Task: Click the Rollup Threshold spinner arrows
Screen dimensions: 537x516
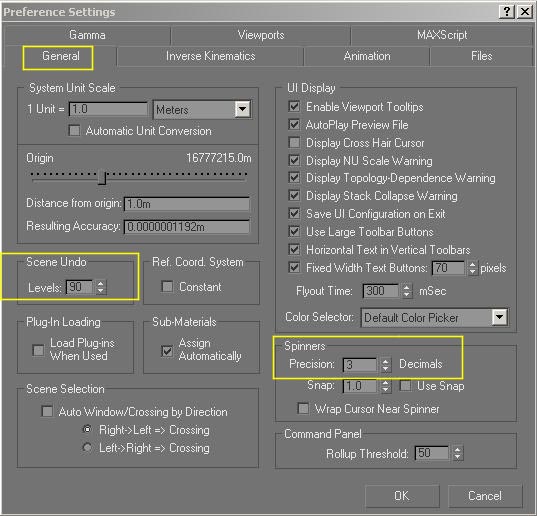Action: coord(458,453)
